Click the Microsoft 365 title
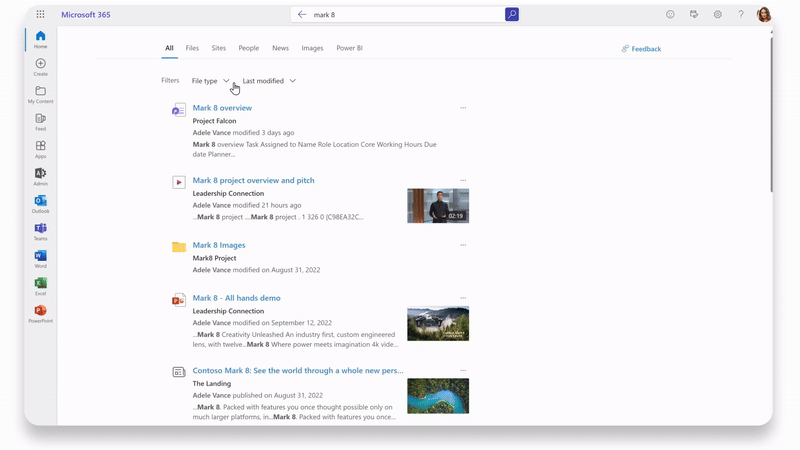The height and width of the screenshot is (450, 800). point(86,15)
